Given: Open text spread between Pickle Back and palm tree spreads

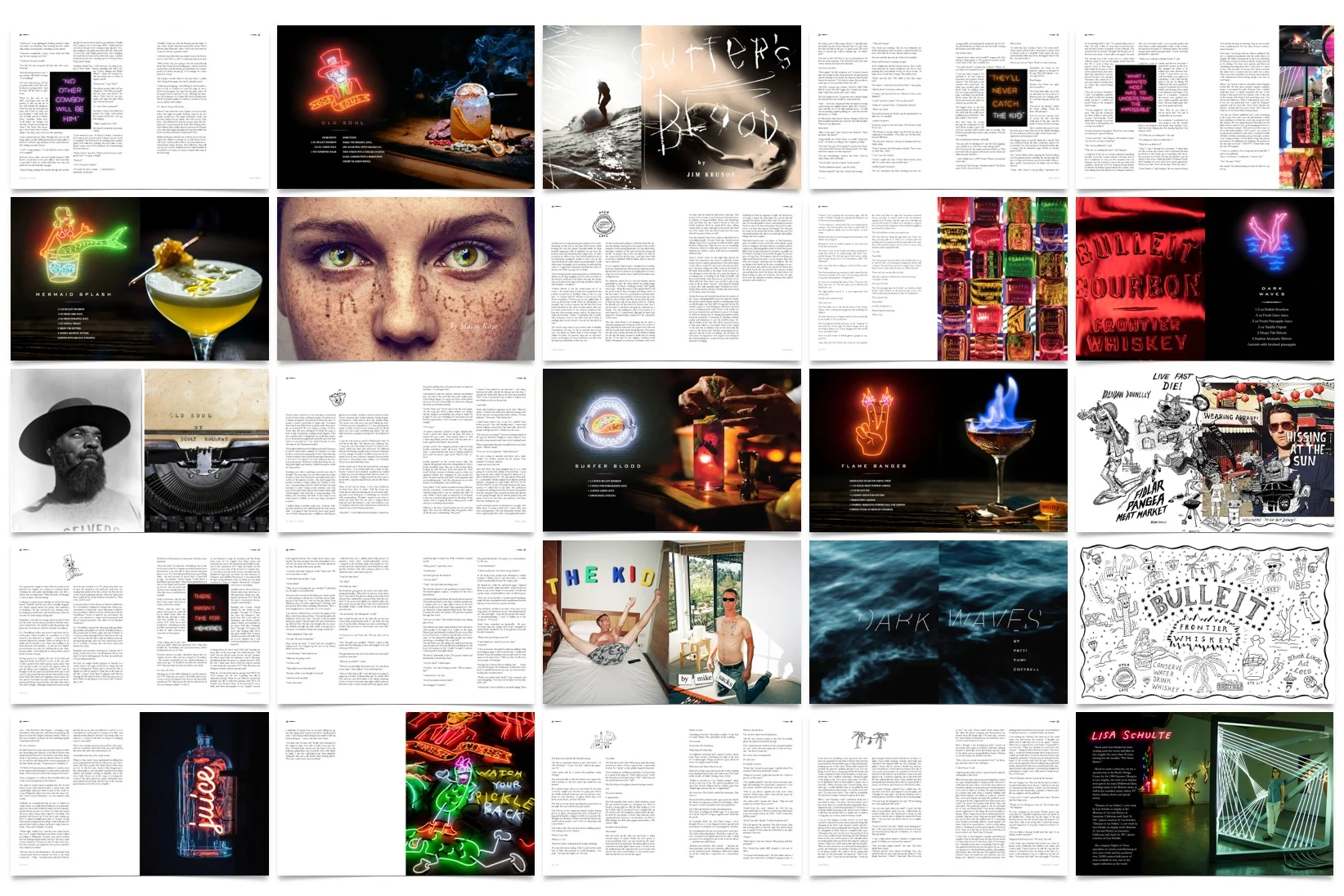Looking at the screenshot, I should (672, 794).
